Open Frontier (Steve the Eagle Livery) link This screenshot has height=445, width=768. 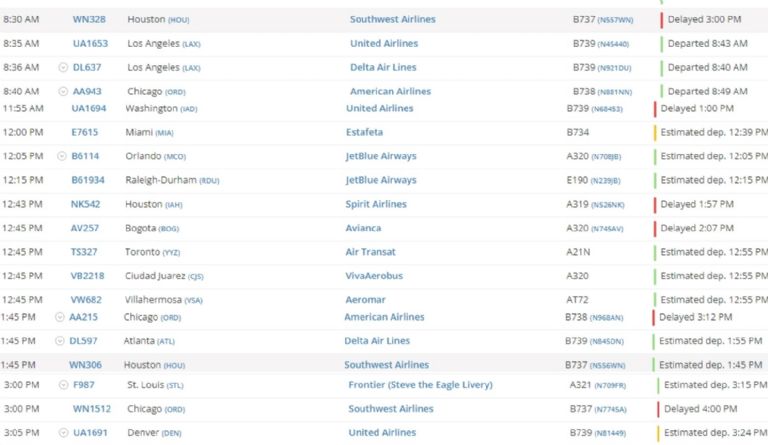click(420, 385)
